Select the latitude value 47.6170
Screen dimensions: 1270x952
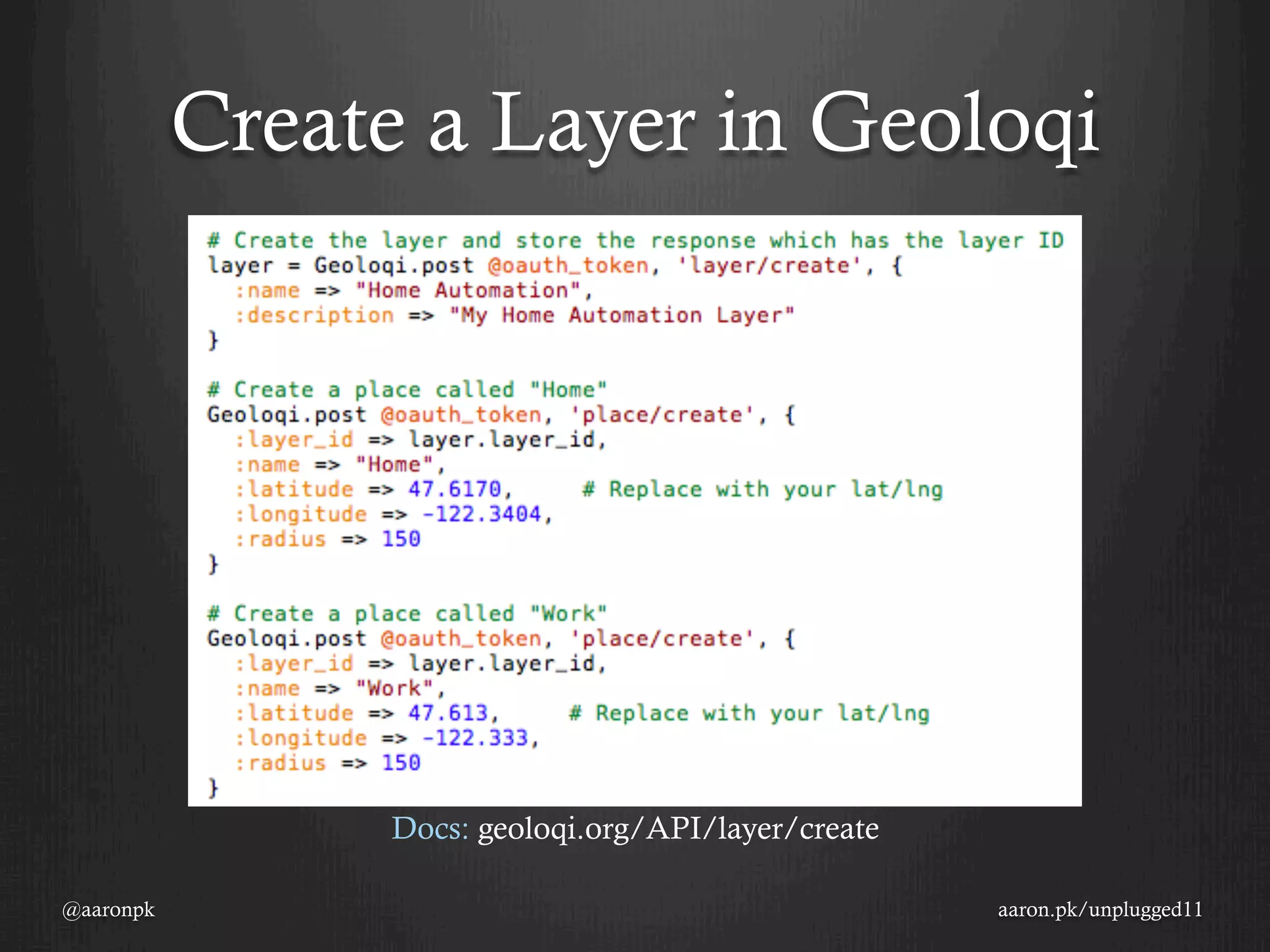[455, 490]
